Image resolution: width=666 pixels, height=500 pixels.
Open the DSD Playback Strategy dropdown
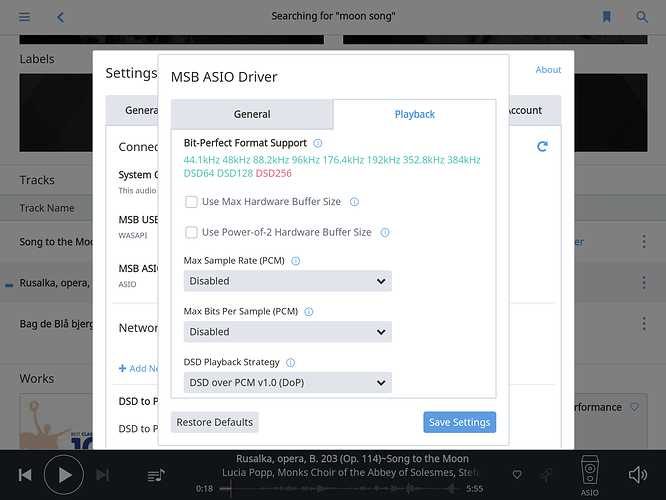pyautogui.click(x=288, y=383)
